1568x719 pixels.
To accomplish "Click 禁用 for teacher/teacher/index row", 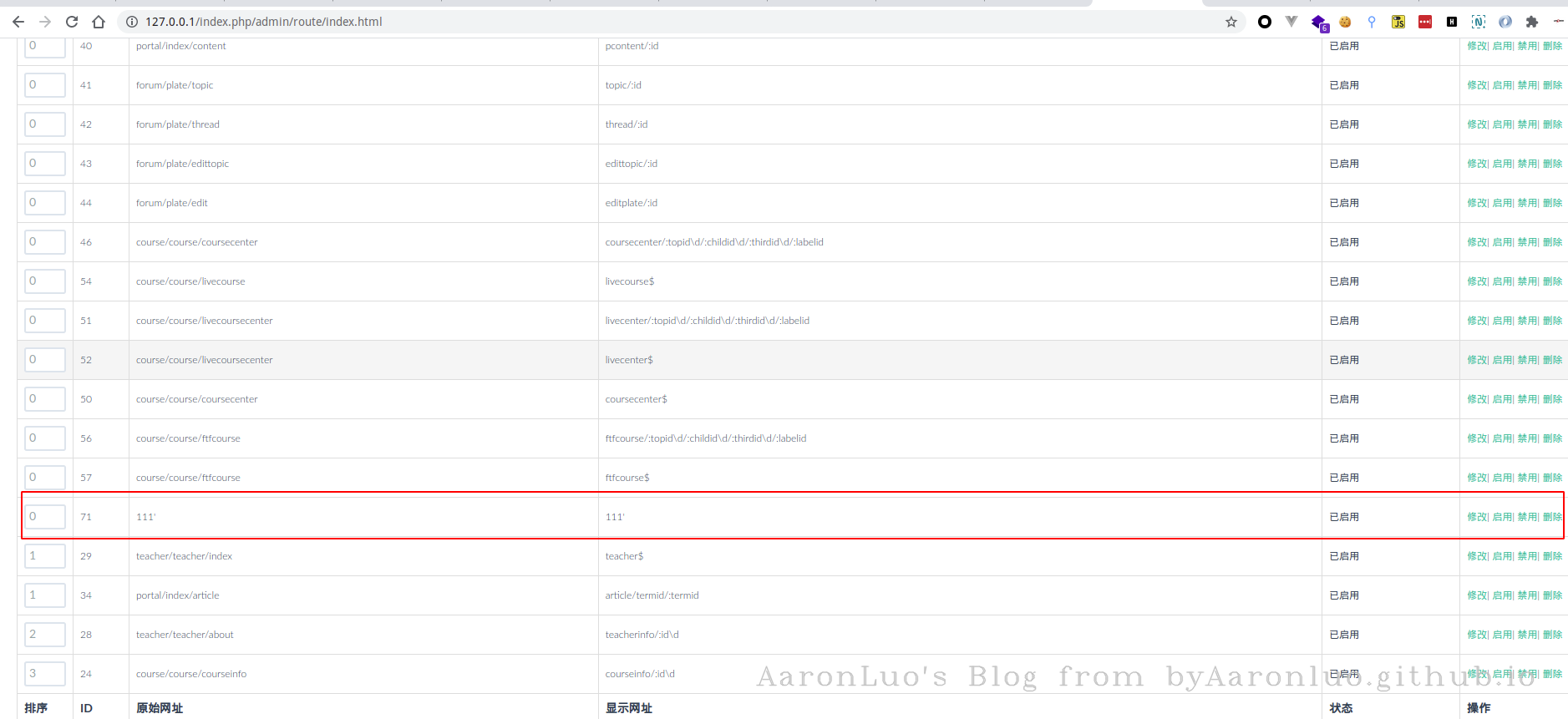I will (x=1527, y=556).
